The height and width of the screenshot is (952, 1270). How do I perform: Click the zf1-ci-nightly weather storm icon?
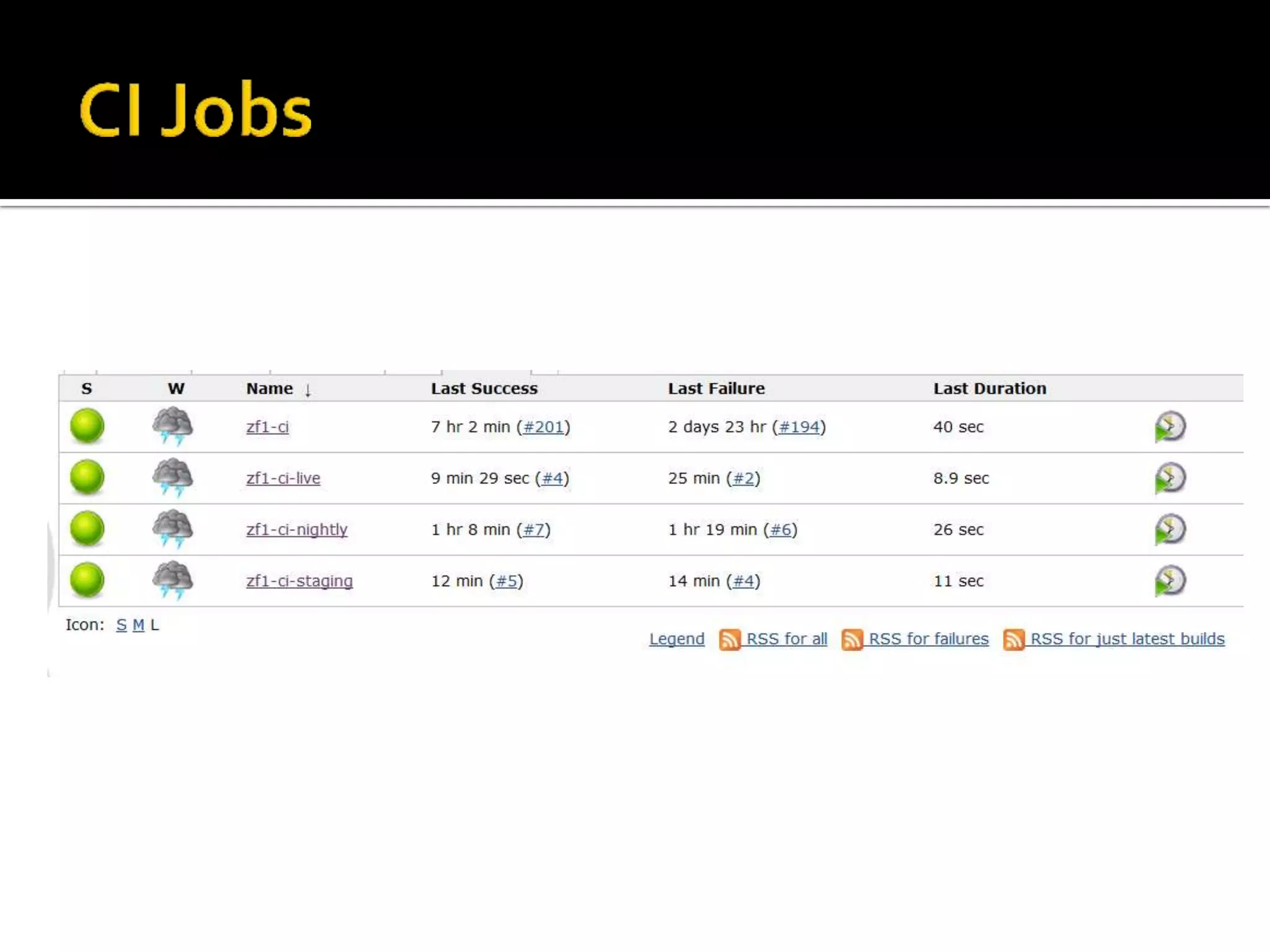172,529
